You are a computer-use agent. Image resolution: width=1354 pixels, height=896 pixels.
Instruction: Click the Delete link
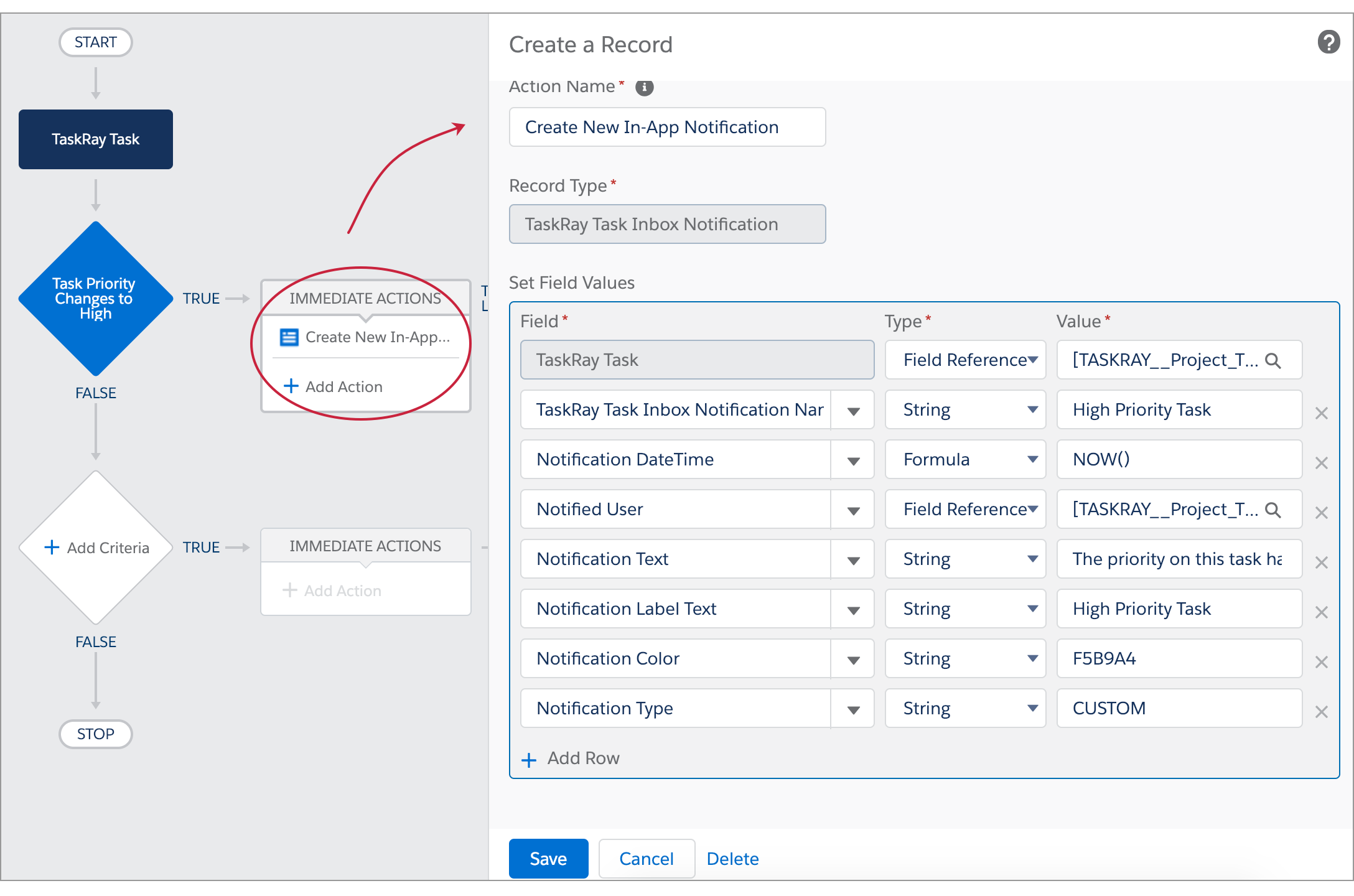733,859
